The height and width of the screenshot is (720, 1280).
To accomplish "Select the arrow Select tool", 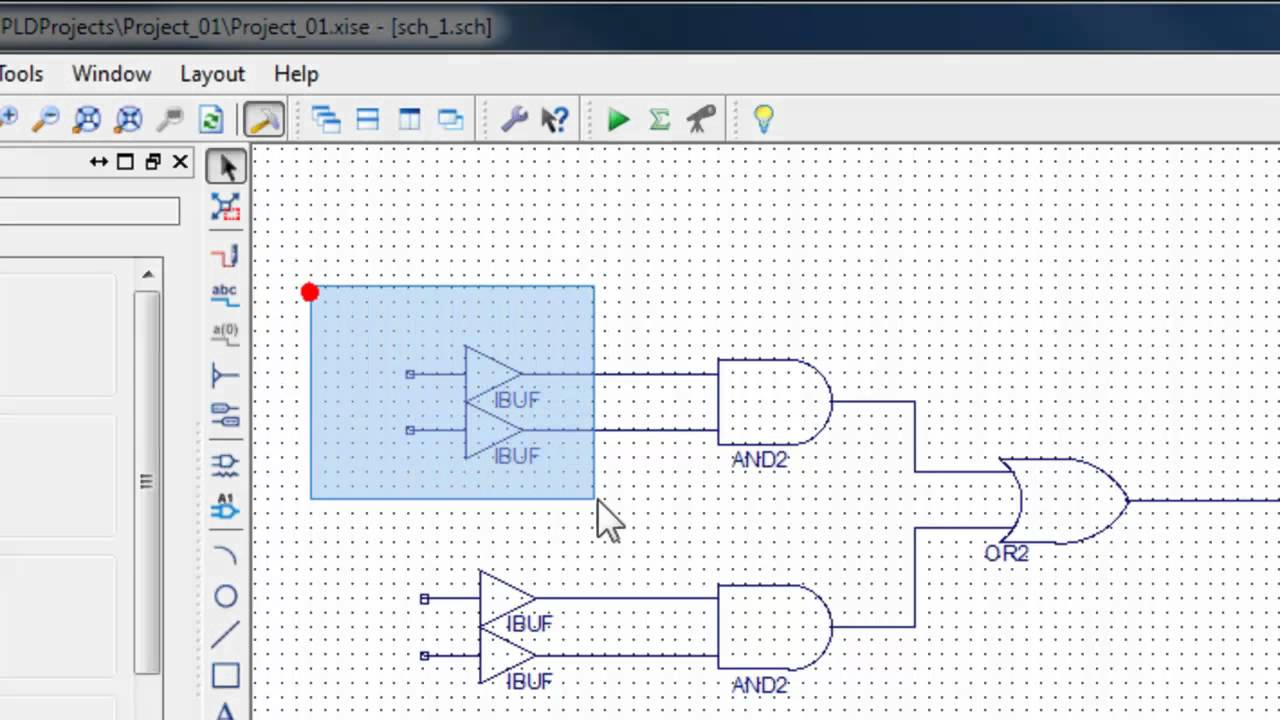I will (226, 167).
